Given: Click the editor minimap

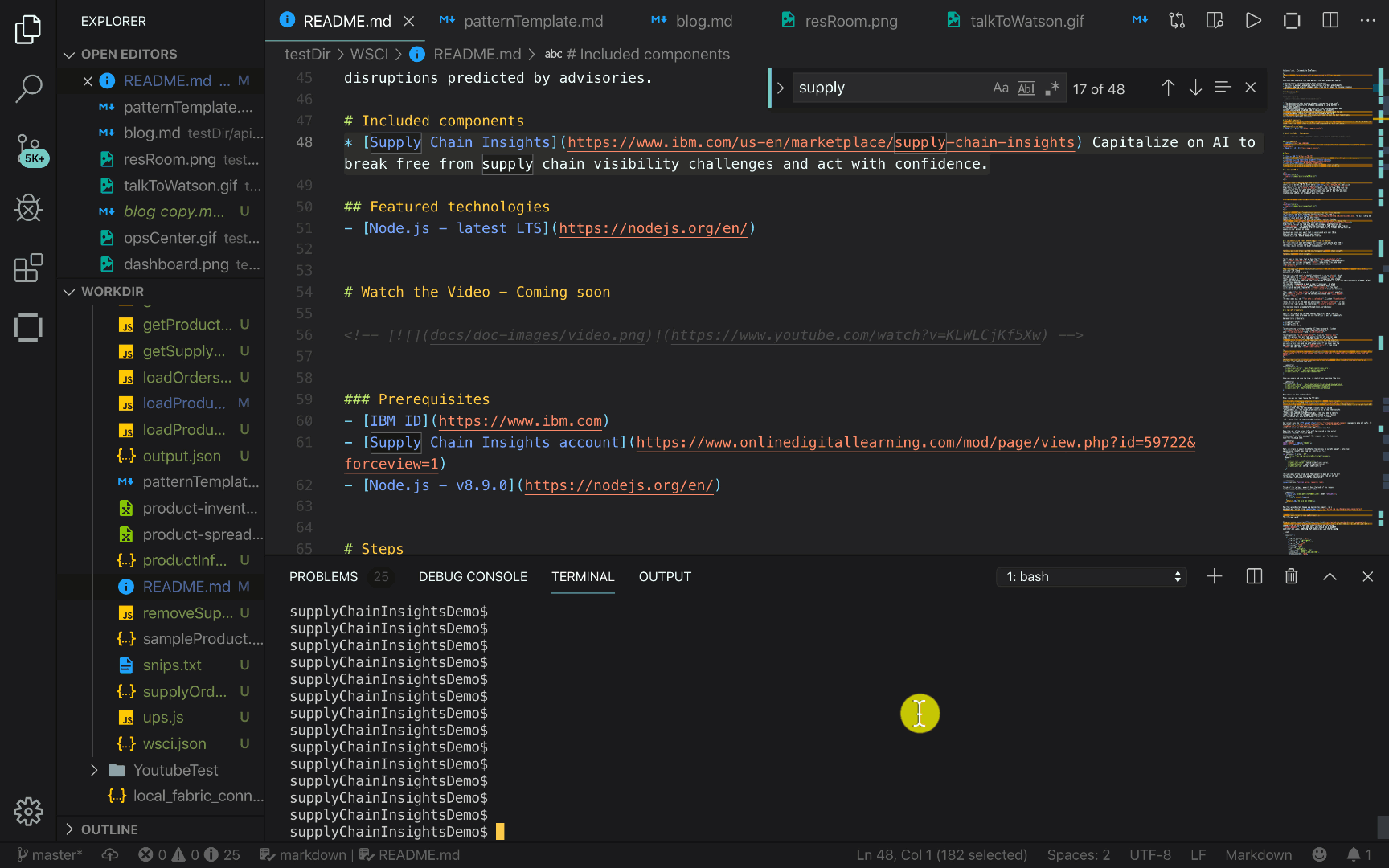Looking at the screenshot, I should coord(1328,312).
